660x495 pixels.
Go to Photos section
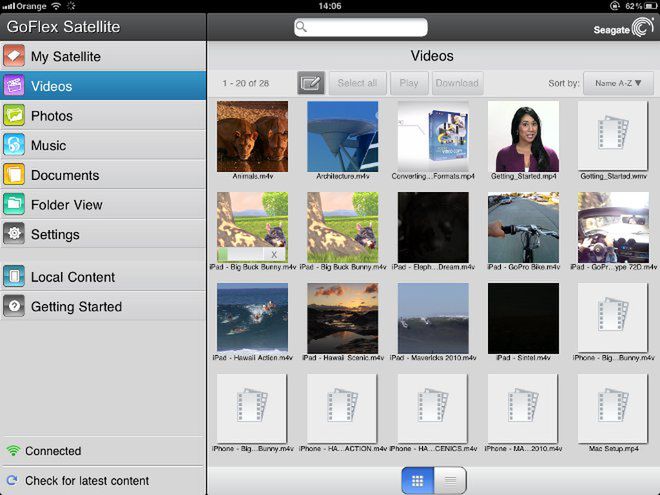pyautogui.click(x=103, y=116)
